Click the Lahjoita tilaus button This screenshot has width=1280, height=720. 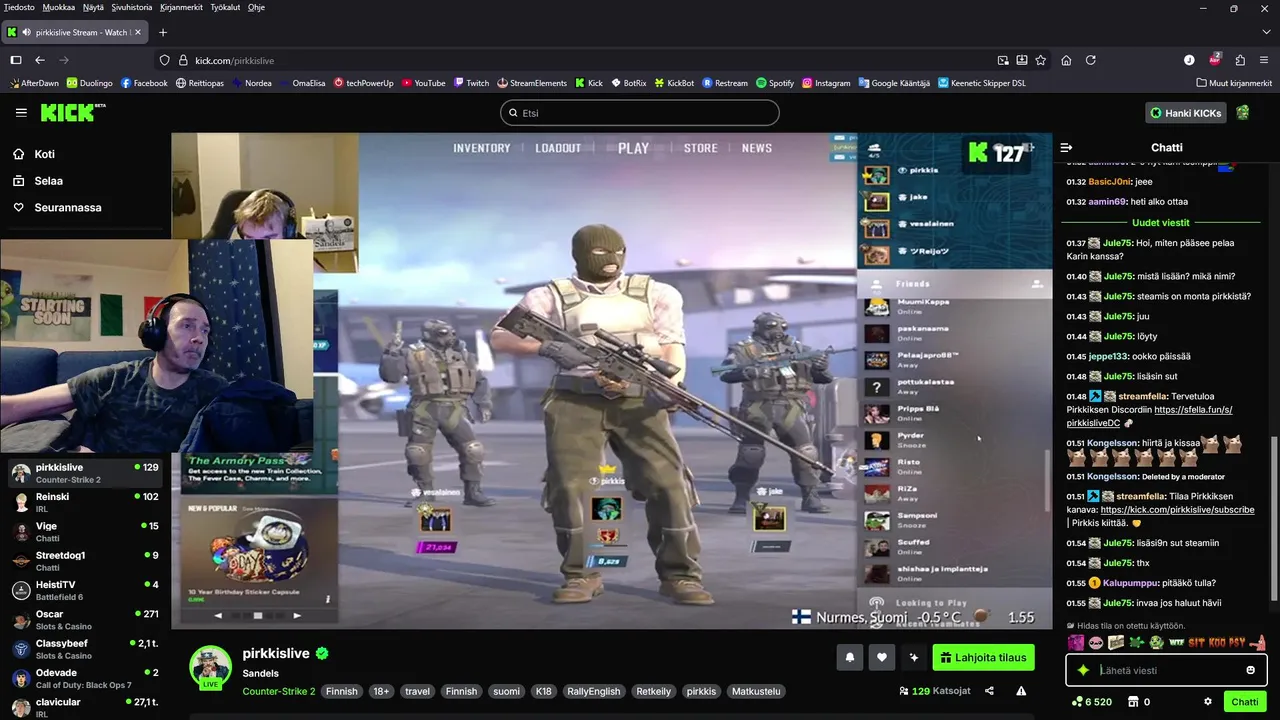tap(983, 658)
